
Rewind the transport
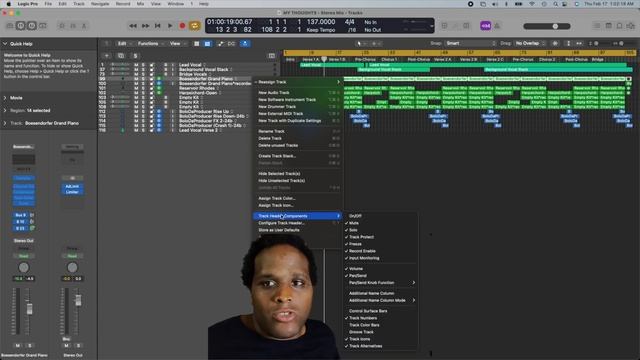pos(133,26)
